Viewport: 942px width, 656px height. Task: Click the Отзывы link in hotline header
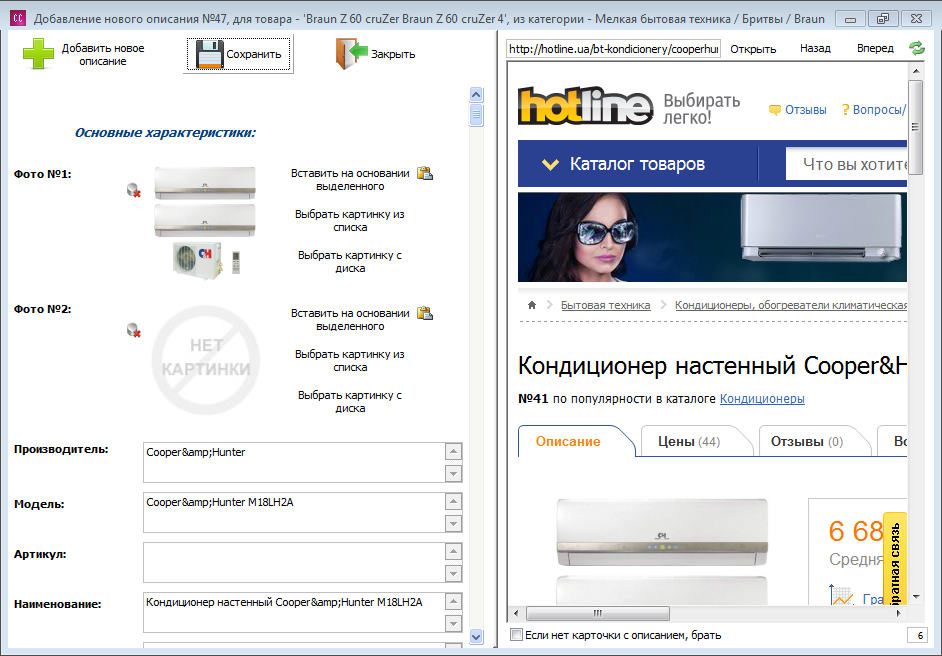[x=806, y=110]
